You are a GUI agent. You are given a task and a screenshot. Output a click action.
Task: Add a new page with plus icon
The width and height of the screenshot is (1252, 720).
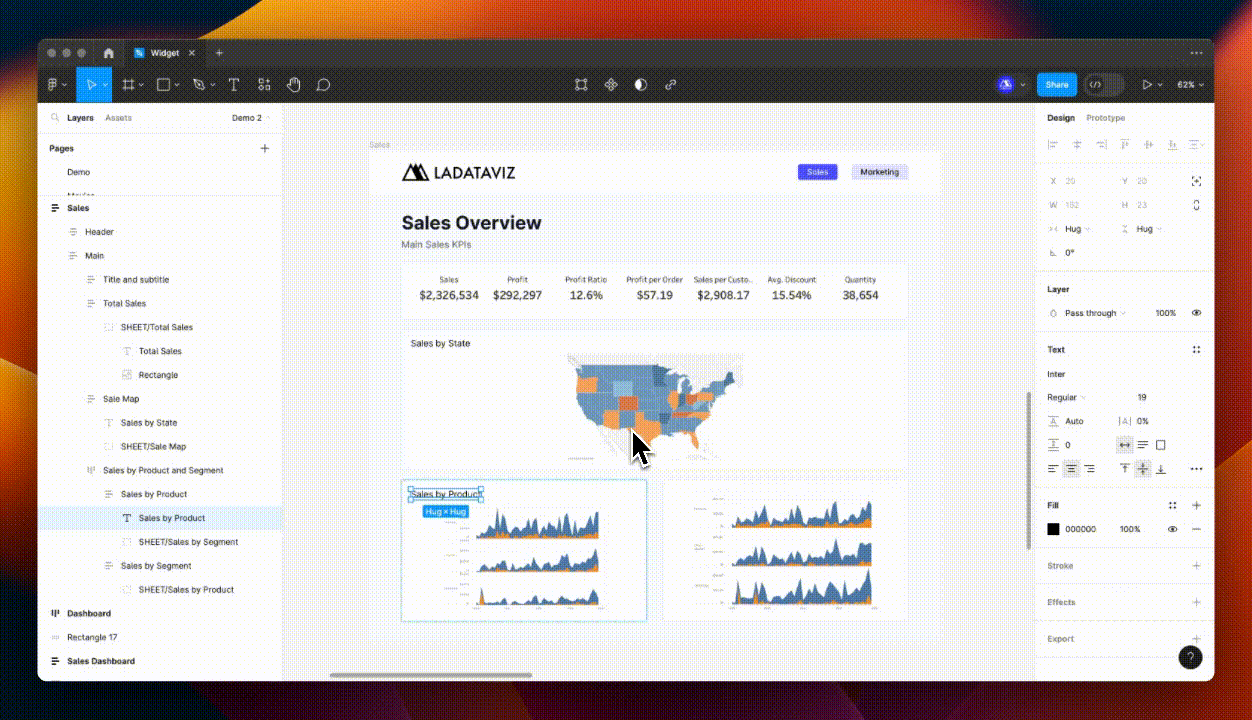265,148
